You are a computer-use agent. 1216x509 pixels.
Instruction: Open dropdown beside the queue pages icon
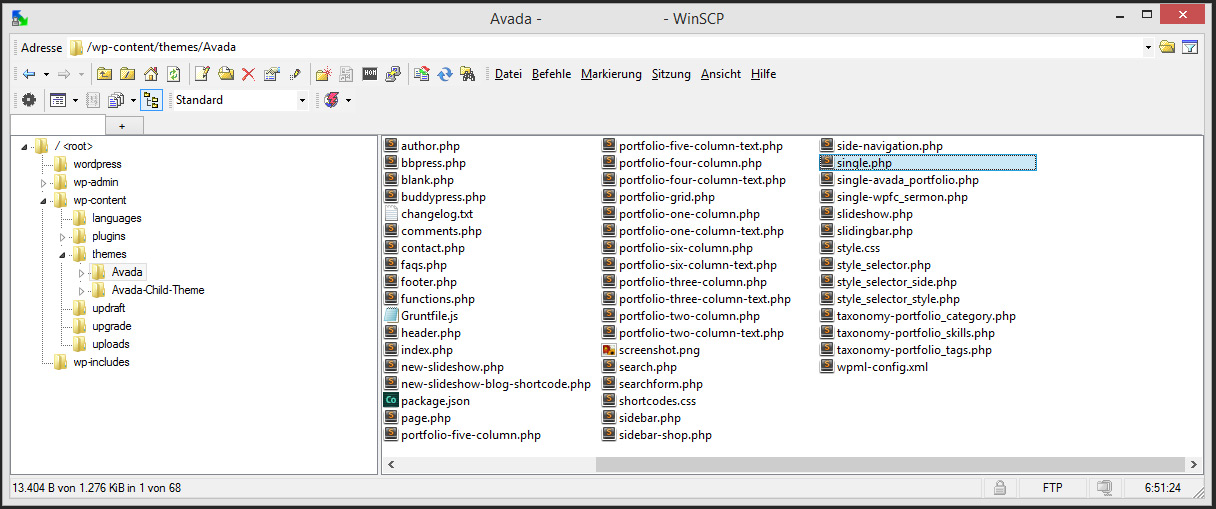point(133,100)
